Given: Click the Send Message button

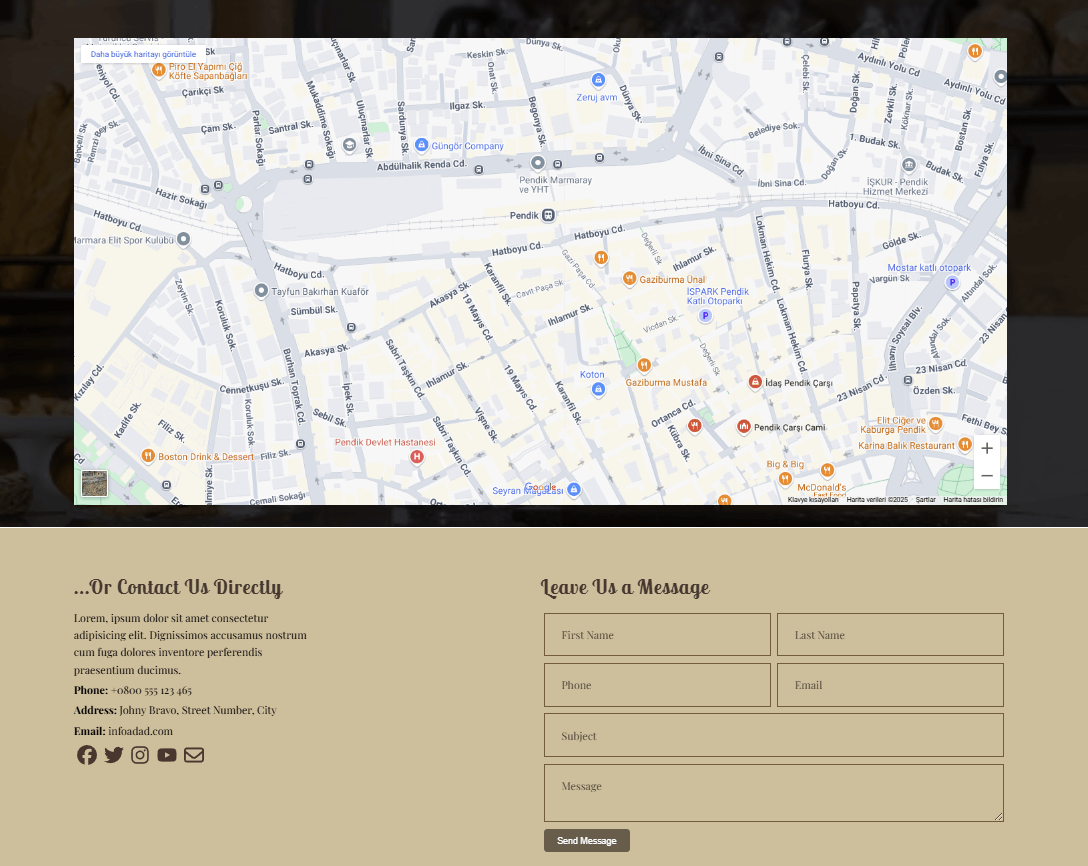Looking at the screenshot, I should tap(587, 840).
